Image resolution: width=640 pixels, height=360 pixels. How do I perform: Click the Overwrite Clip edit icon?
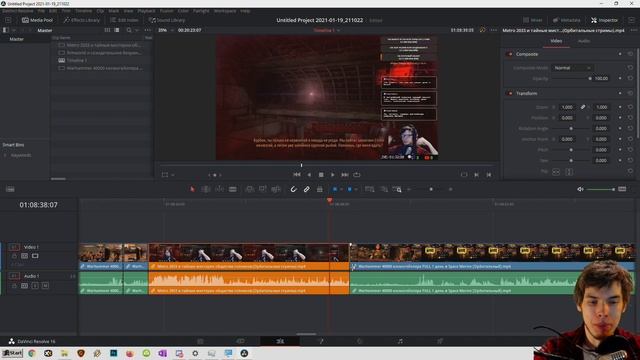coord(262,189)
